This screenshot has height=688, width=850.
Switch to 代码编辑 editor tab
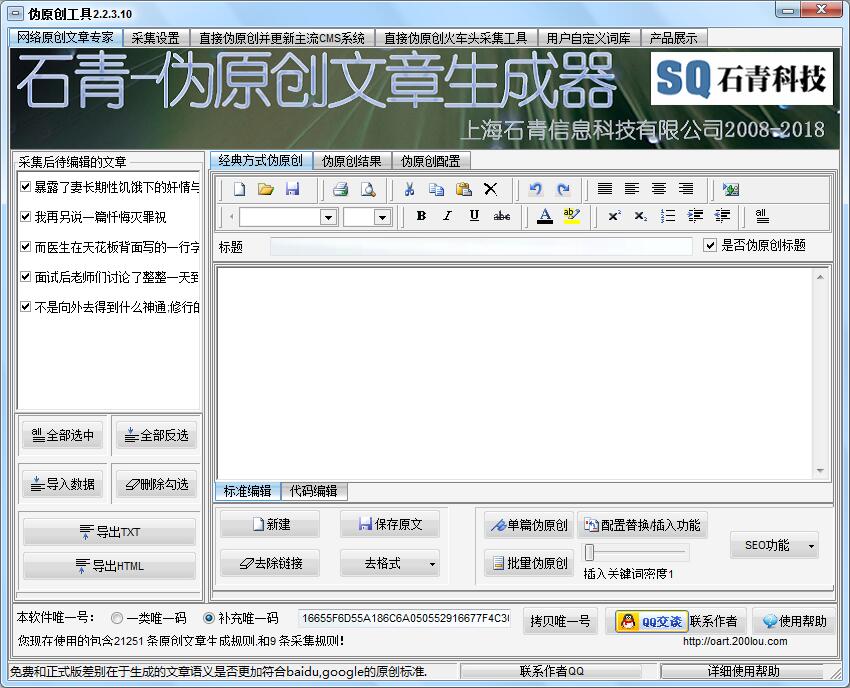[314, 491]
